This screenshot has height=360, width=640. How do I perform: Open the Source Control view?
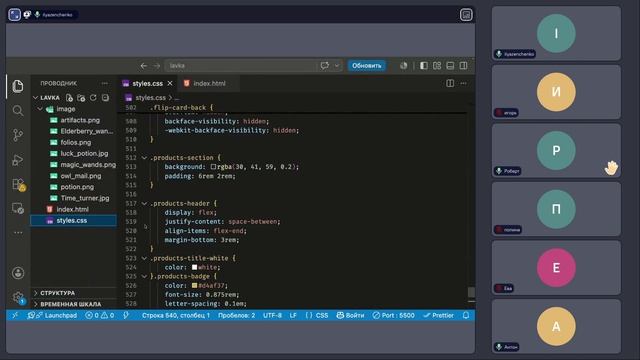[x=18, y=135]
